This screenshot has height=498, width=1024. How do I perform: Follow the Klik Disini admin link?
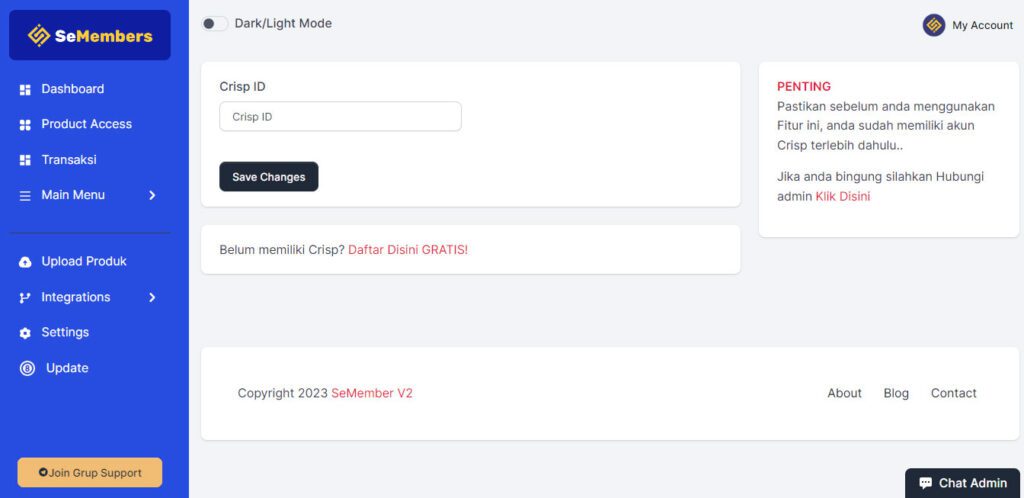pyautogui.click(x=843, y=197)
